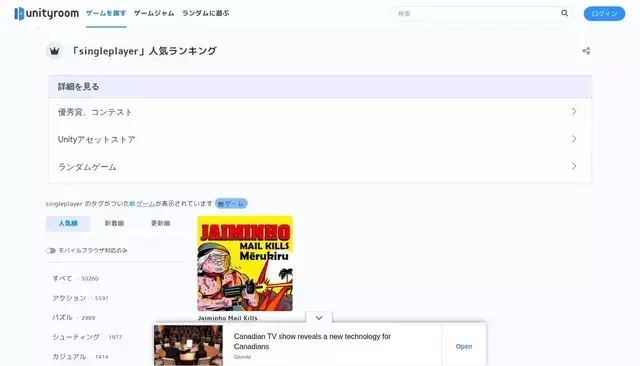Expand the ランダムゲーム chevron arrow
The image size is (640, 366).
(574, 166)
